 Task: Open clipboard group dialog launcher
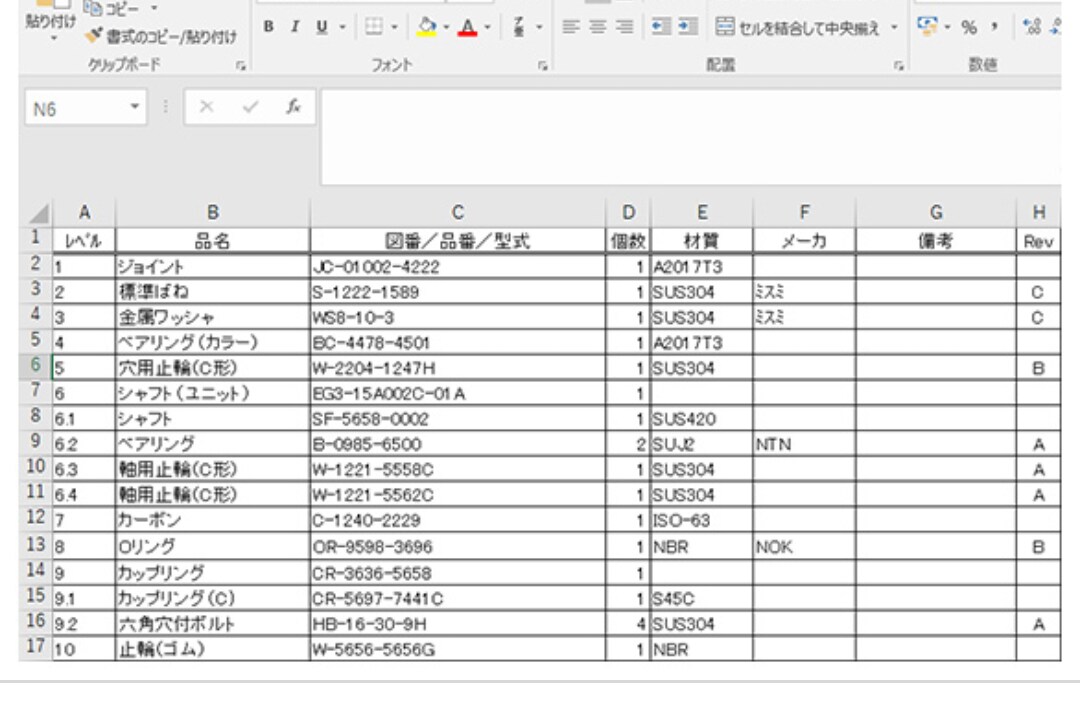(x=240, y=66)
